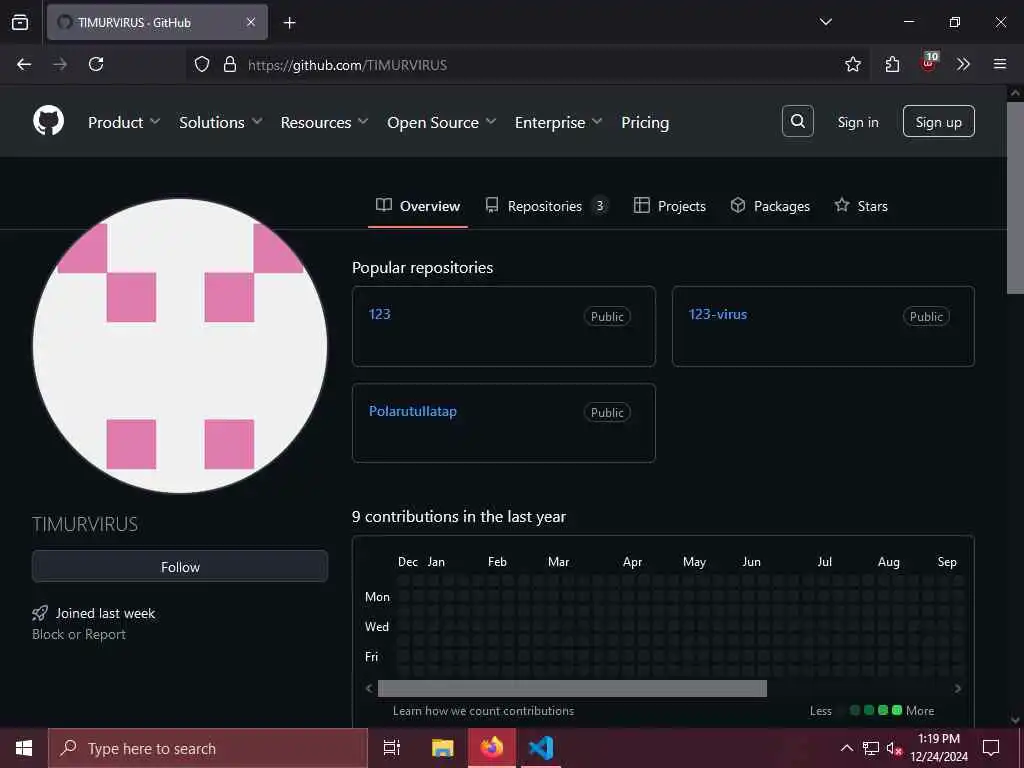Open the Polarutullatap repository
The height and width of the screenshot is (768, 1024).
coord(413,411)
